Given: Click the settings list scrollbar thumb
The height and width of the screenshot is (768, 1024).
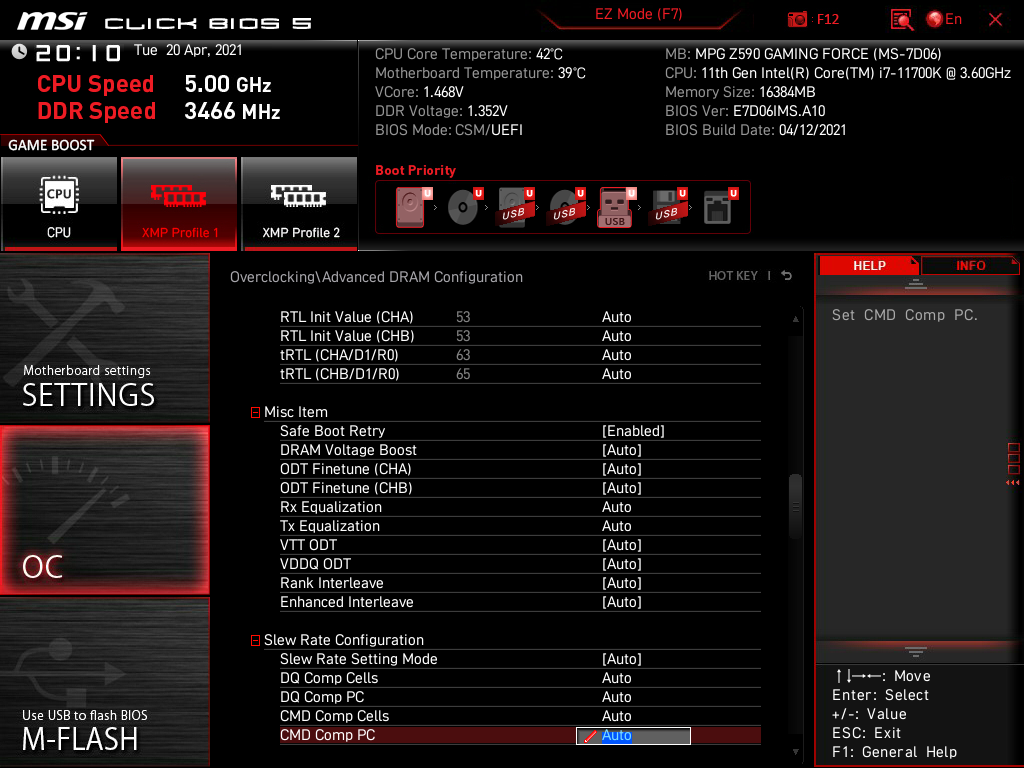Looking at the screenshot, I should [x=795, y=506].
